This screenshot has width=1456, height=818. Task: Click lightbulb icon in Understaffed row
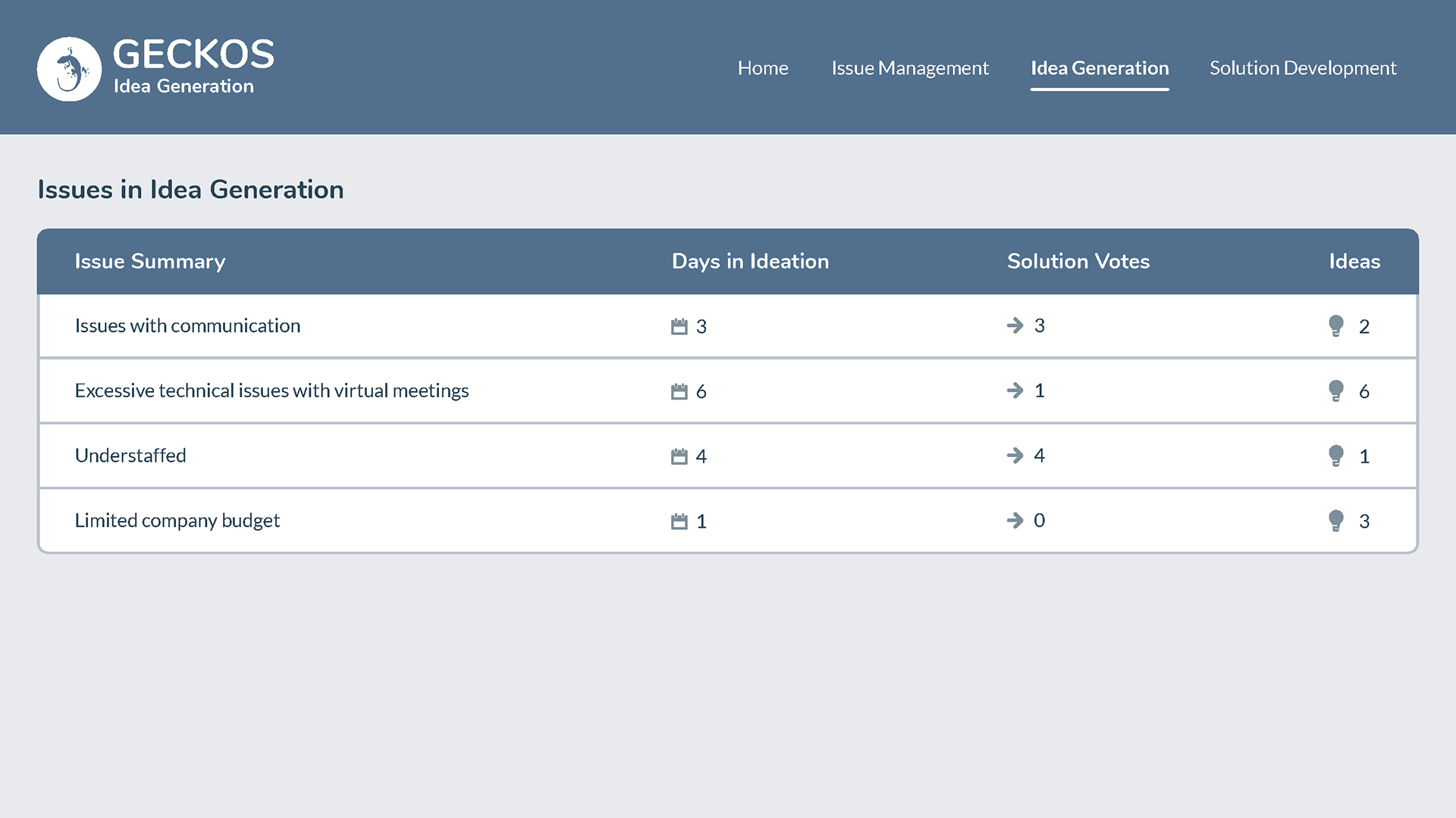pyautogui.click(x=1336, y=456)
